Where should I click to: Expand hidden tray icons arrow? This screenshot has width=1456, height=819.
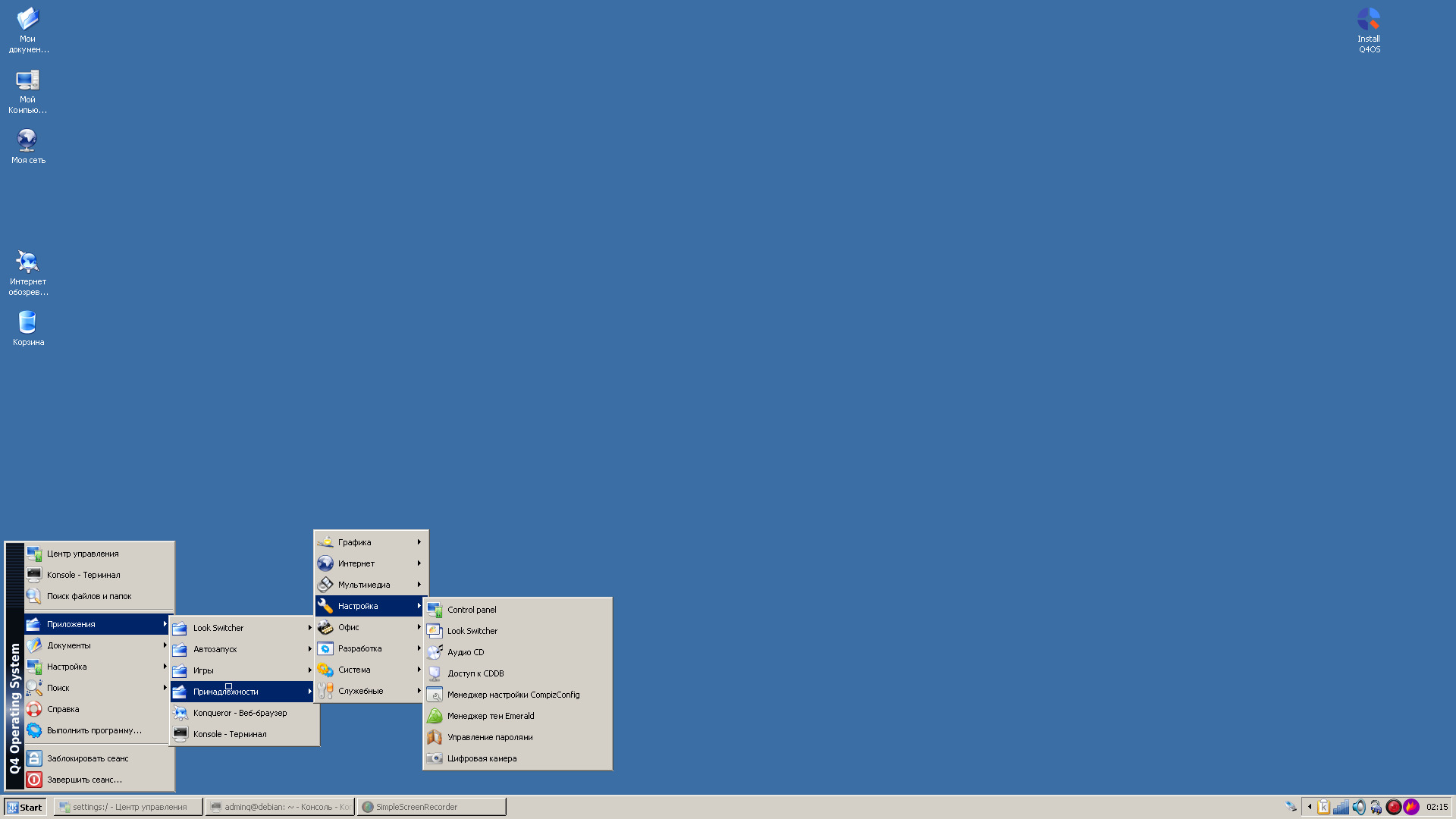(x=1310, y=807)
